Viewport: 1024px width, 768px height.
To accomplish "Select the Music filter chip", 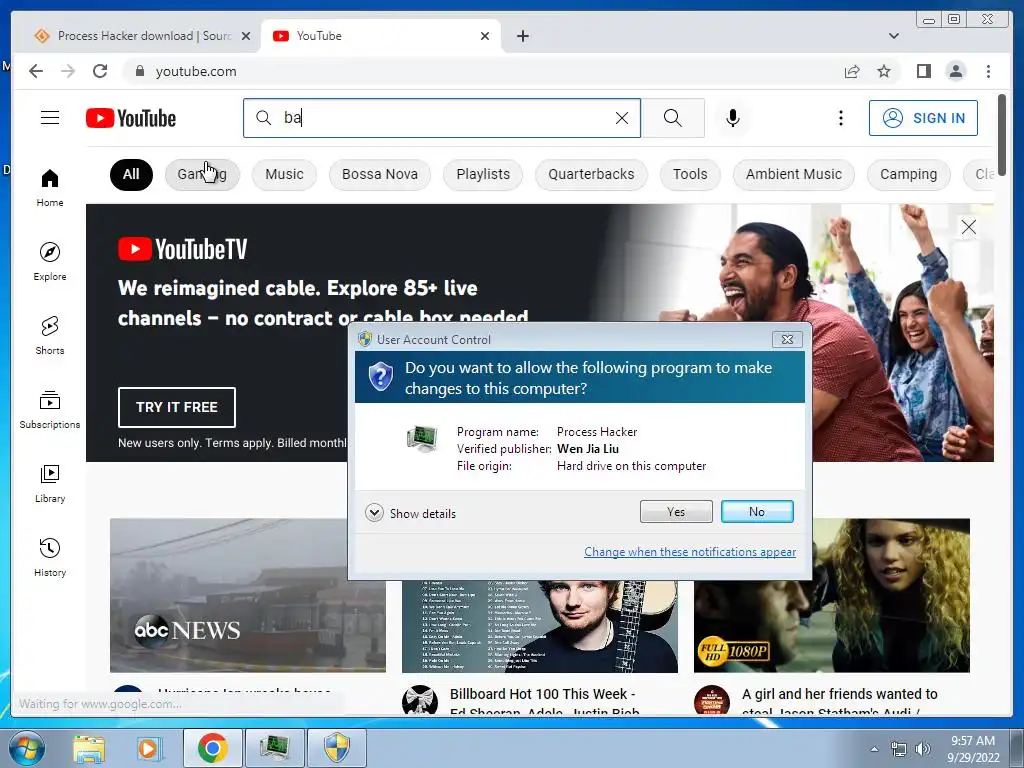I will click(x=284, y=174).
